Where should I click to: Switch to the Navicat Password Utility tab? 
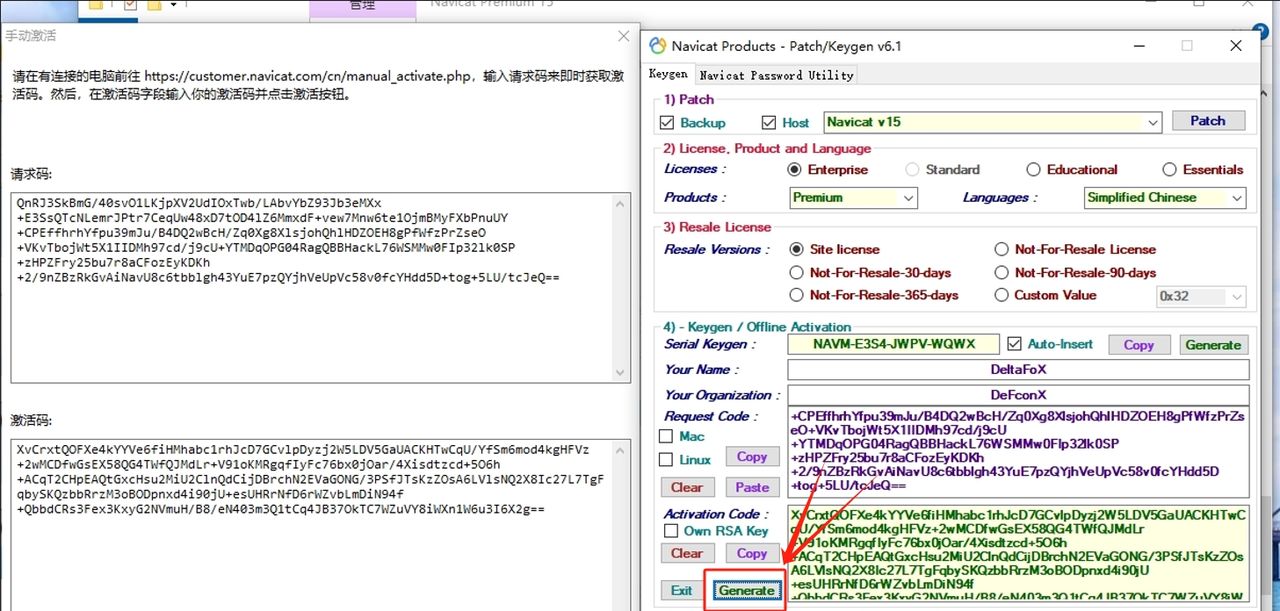click(x=776, y=75)
